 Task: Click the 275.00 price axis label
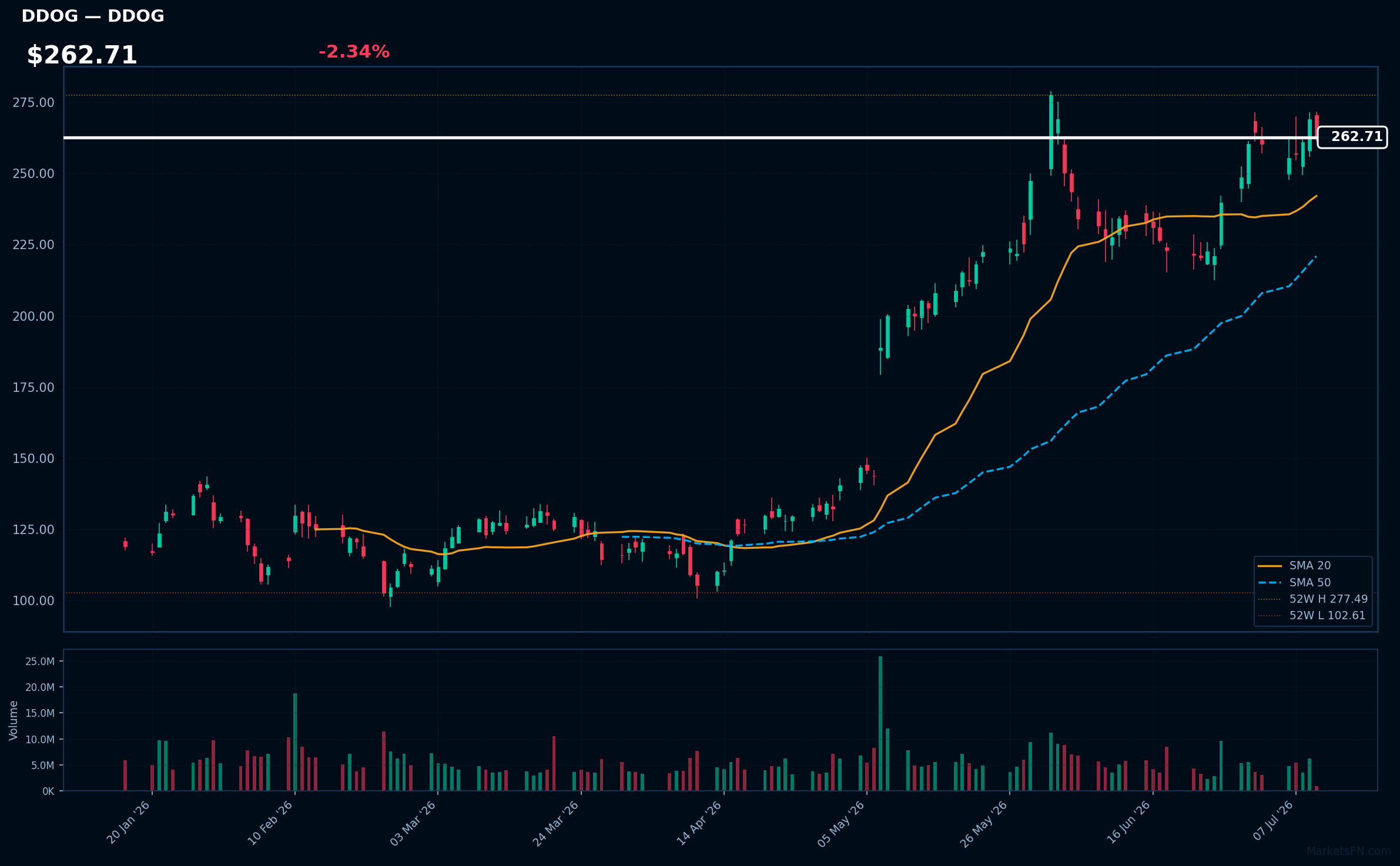[34, 102]
